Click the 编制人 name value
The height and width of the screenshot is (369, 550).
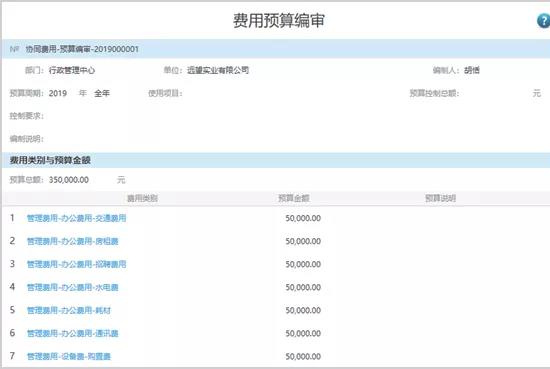pos(472,71)
